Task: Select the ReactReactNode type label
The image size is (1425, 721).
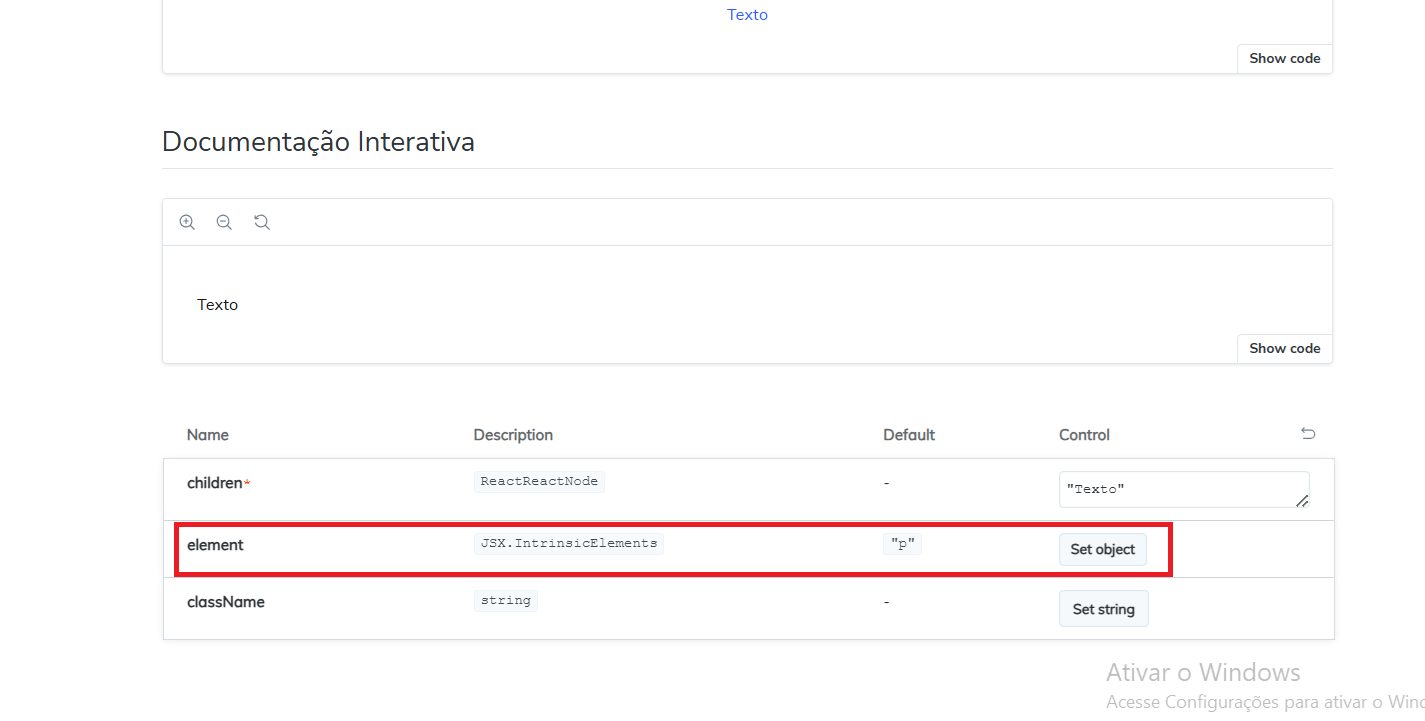Action: pos(539,481)
